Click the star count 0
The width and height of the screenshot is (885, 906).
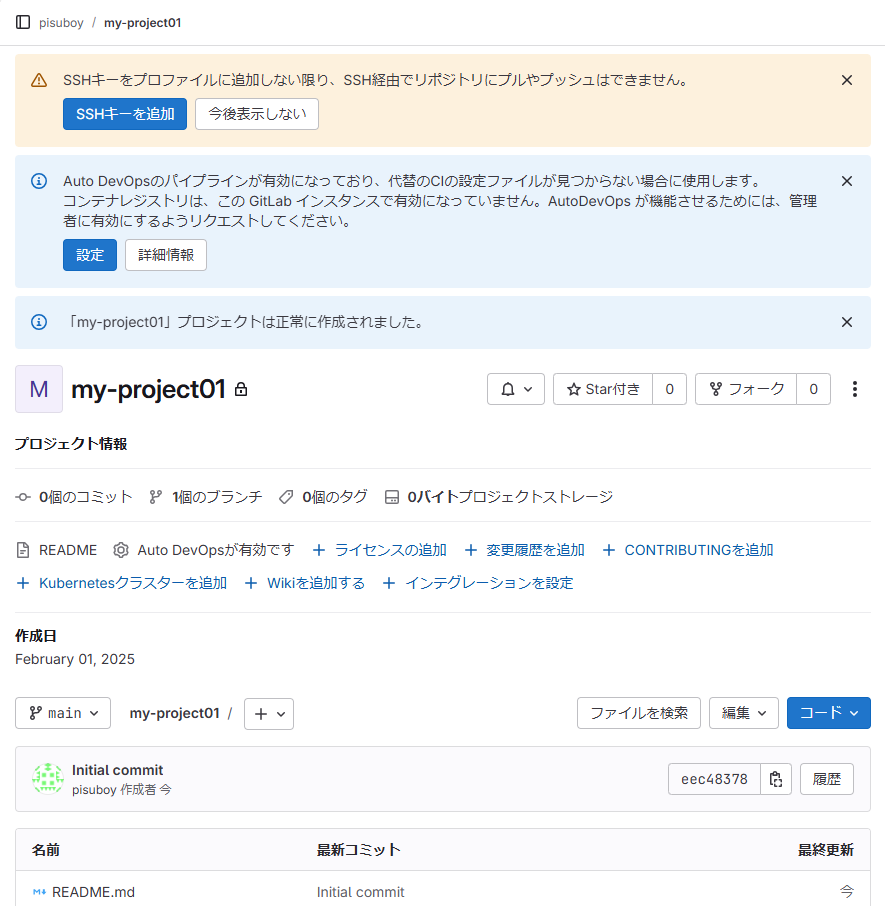pos(670,389)
